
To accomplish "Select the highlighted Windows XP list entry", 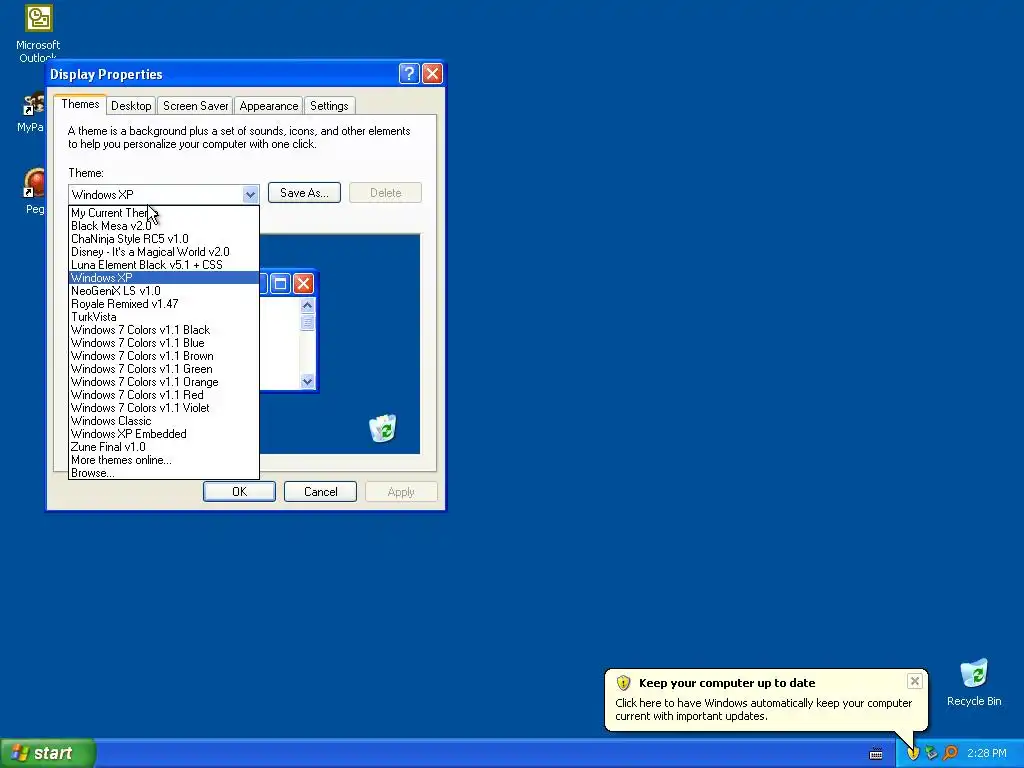I will pyautogui.click(x=163, y=278).
